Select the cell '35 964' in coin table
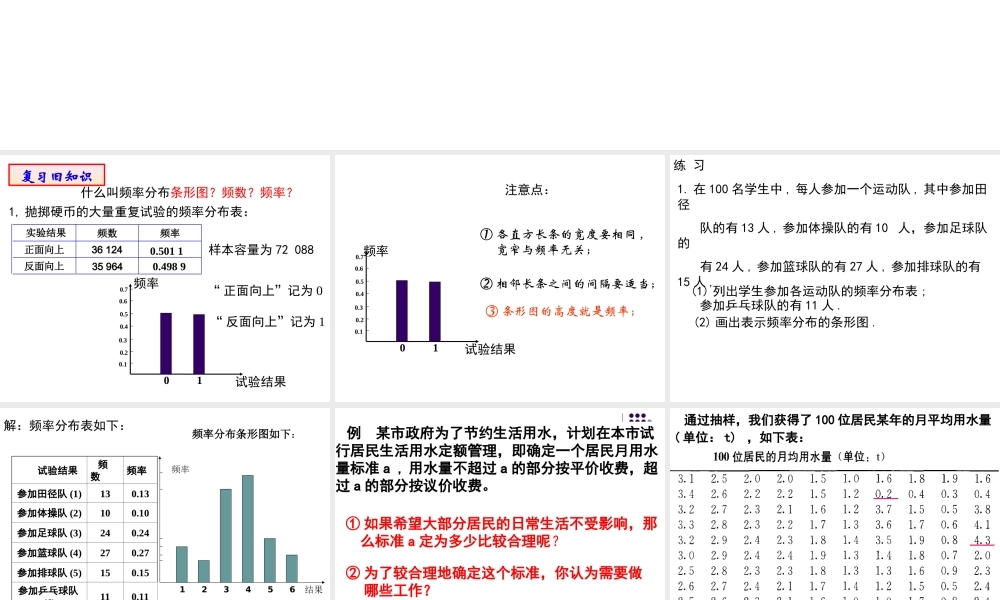The image size is (1000, 600). point(107,267)
